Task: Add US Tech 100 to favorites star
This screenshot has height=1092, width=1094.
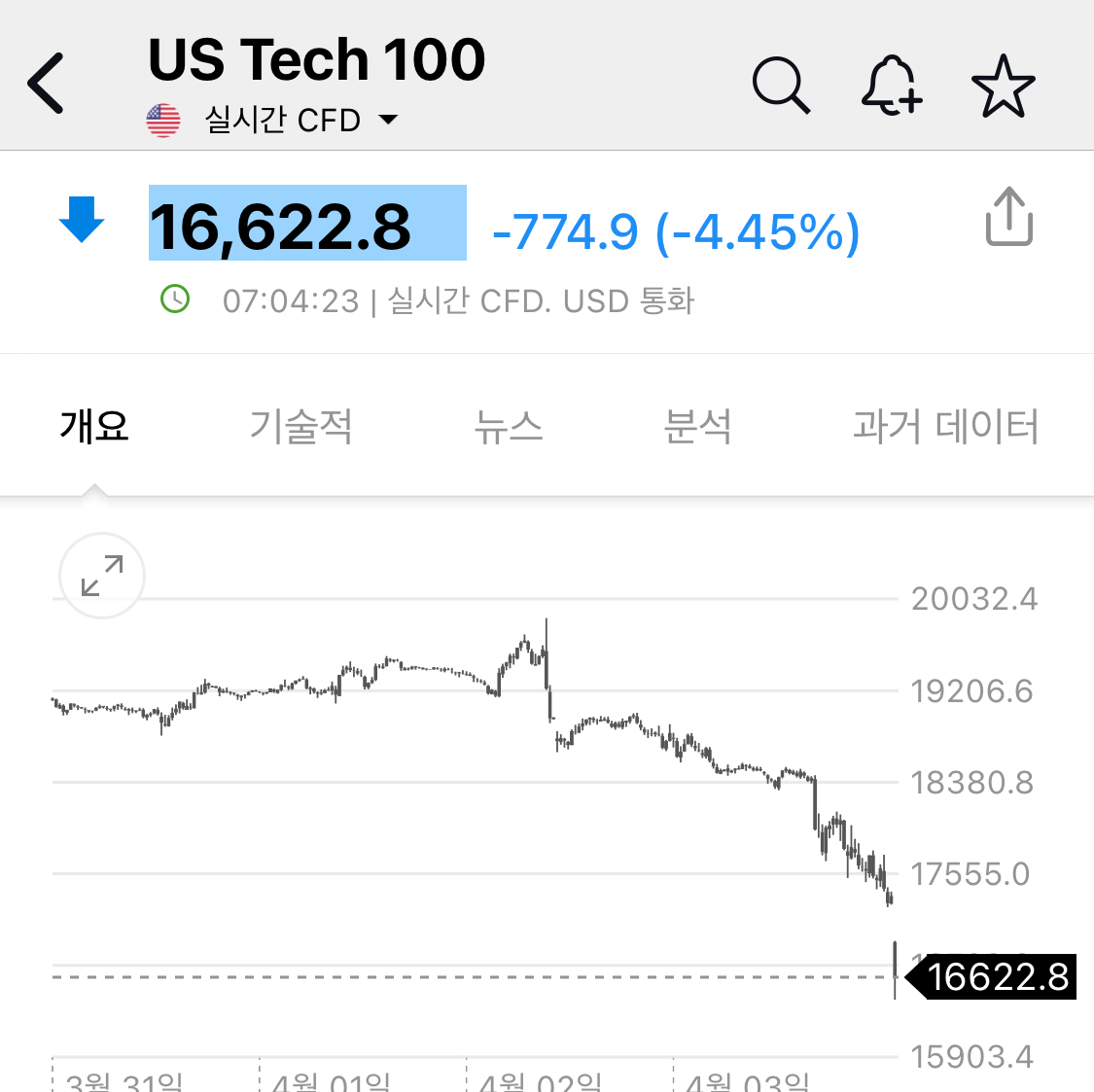Action: (x=1003, y=86)
